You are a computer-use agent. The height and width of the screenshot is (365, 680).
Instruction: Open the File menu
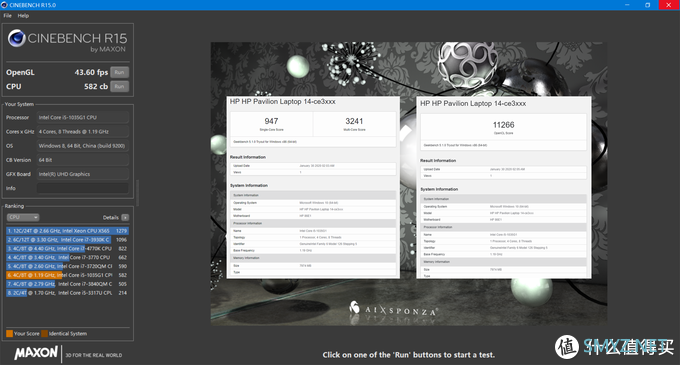(7, 16)
